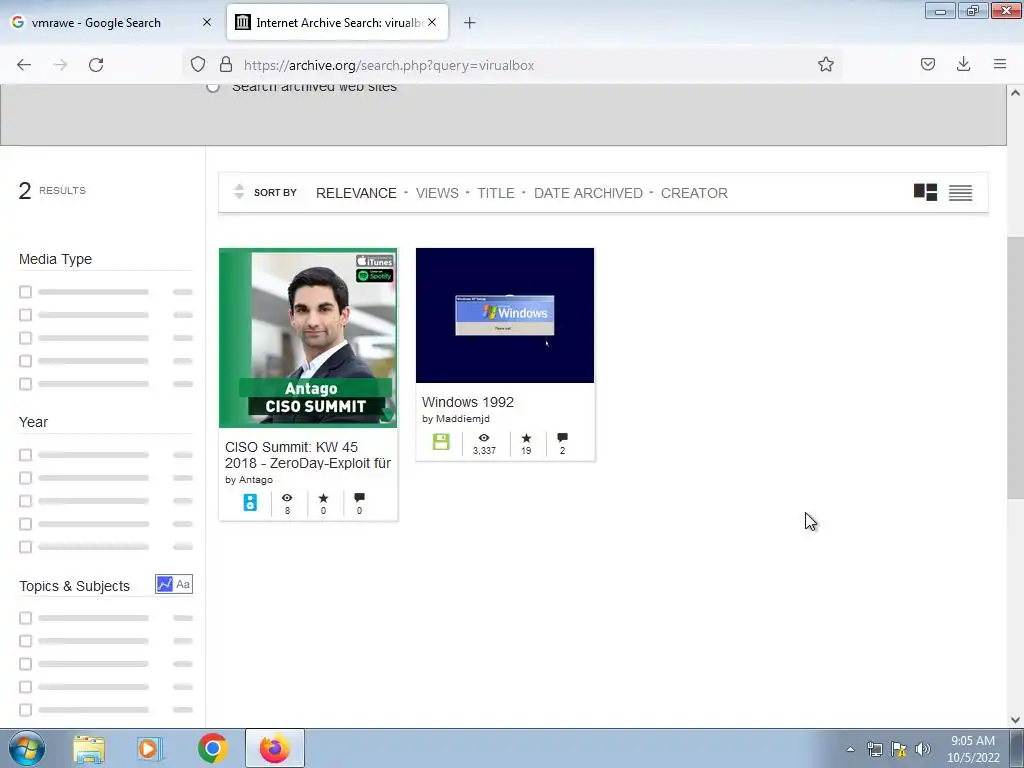Open the Windows 1992 title link
The image size is (1024, 768).
tap(468, 402)
